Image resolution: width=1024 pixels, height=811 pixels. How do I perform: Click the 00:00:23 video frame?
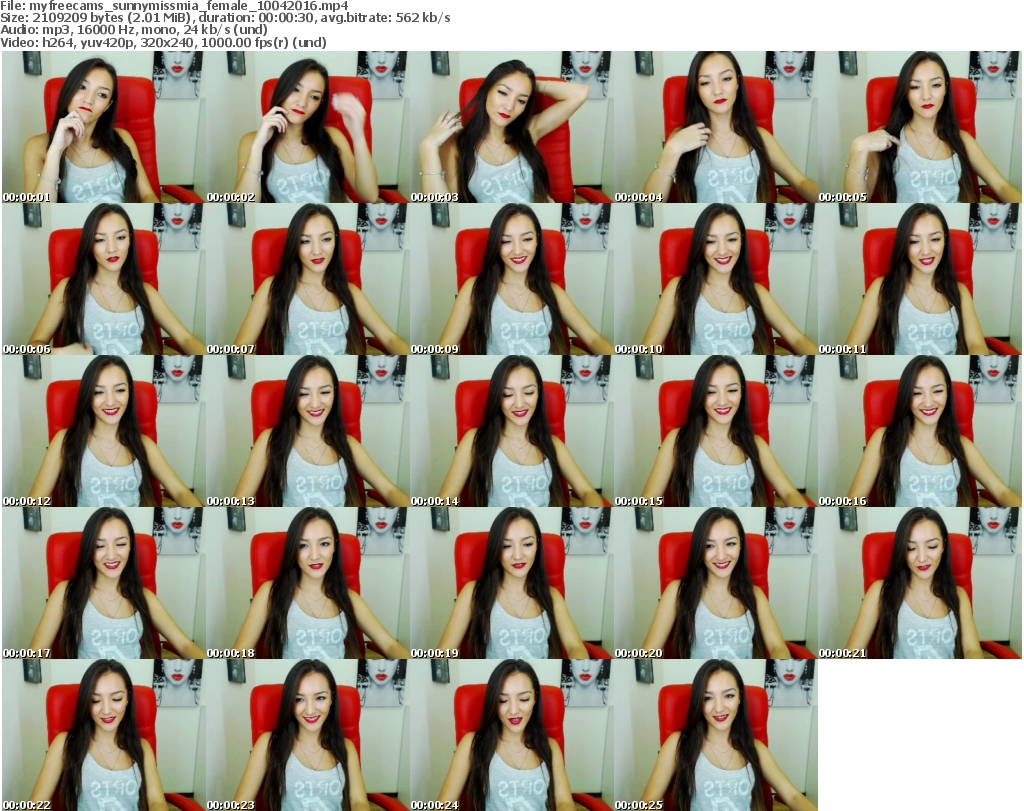click(x=308, y=735)
